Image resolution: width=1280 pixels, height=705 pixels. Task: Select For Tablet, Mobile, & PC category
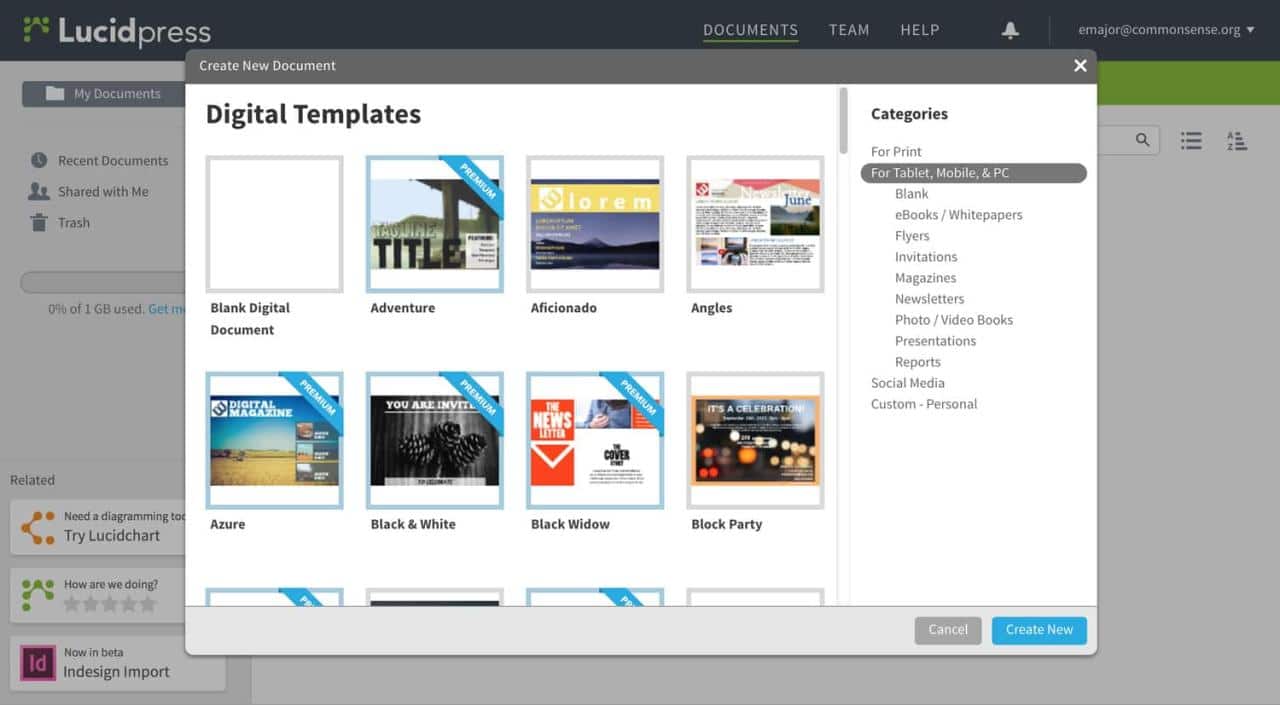pyautogui.click(x=940, y=173)
